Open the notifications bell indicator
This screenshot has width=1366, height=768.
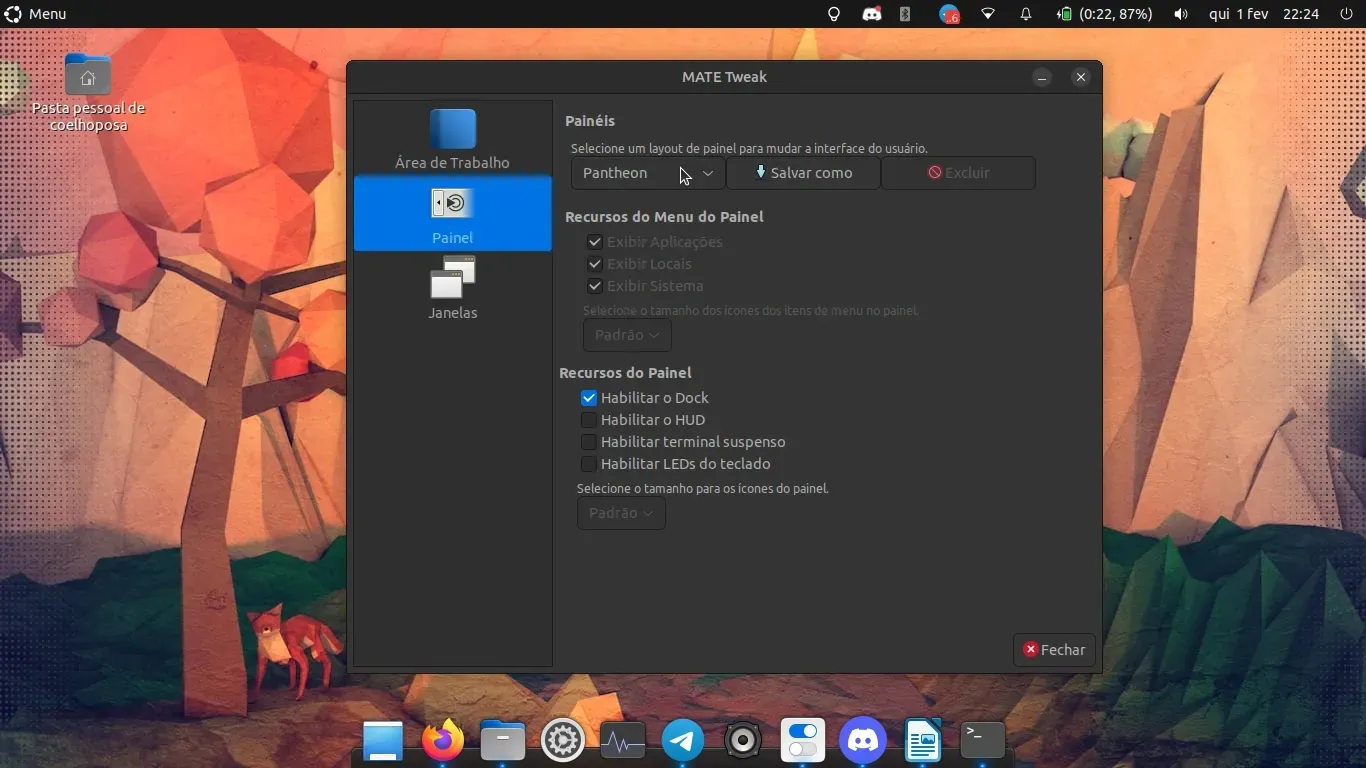coord(1025,14)
